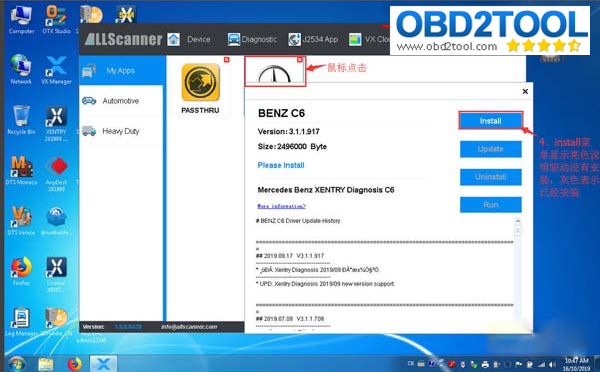Open the More information link
The width and height of the screenshot is (600, 372).
click(x=281, y=206)
